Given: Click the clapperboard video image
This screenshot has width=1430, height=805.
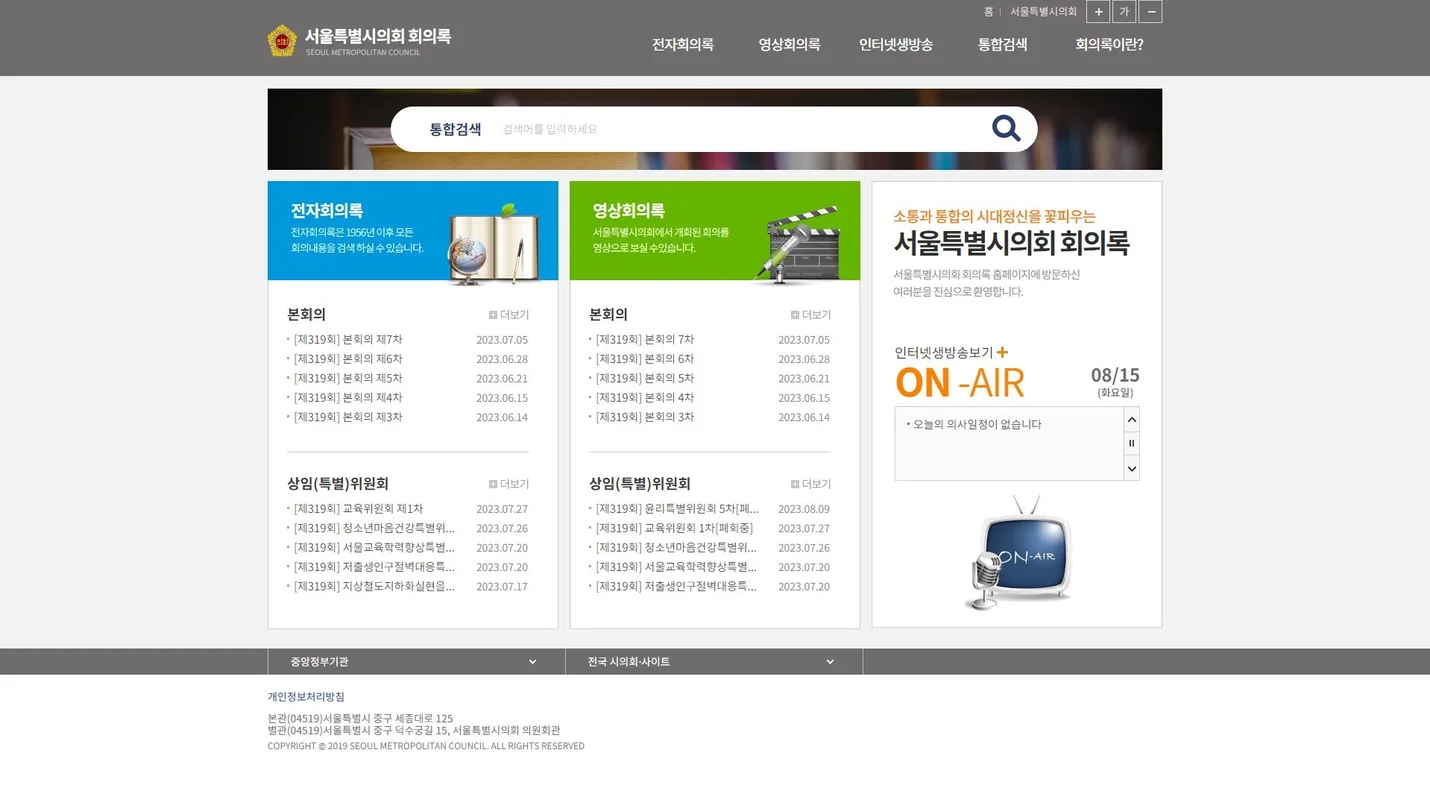Looking at the screenshot, I should [x=796, y=244].
